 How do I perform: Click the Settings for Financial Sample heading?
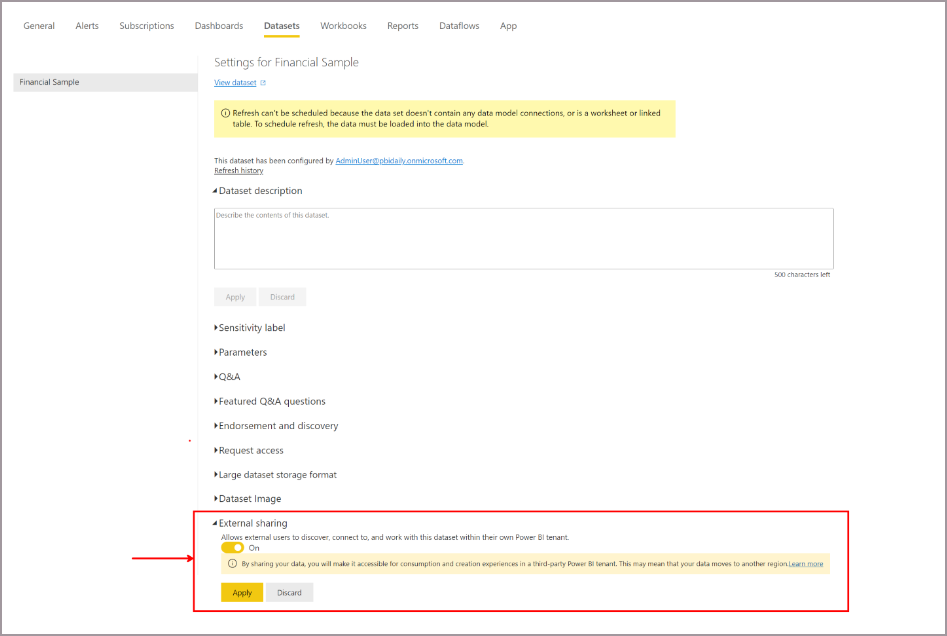click(x=286, y=62)
